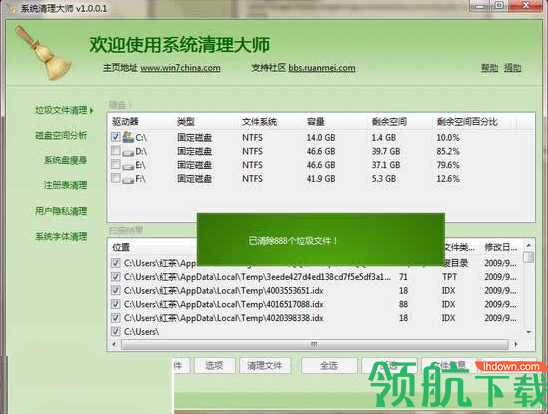Open 用户隐私清理 section
This screenshot has width=548, height=414.
(x=61, y=211)
